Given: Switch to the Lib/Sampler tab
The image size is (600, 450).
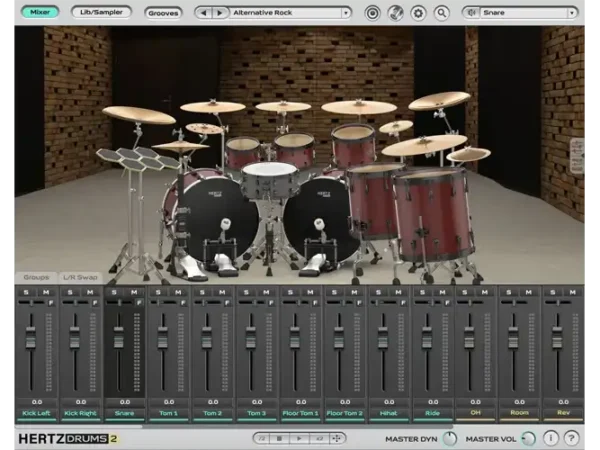Looking at the screenshot, I should [x=101, y=12].
